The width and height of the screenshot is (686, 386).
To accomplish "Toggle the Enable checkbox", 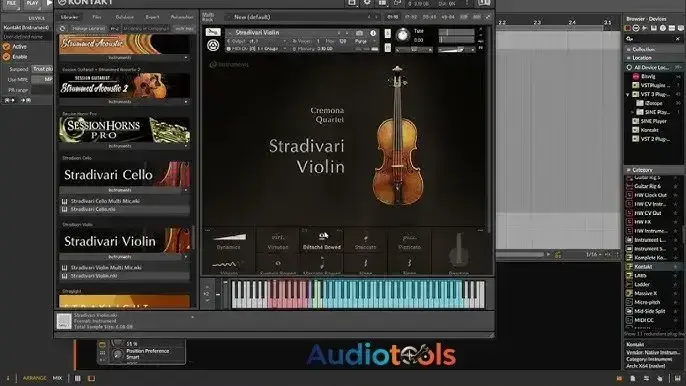I will [6, 57].
